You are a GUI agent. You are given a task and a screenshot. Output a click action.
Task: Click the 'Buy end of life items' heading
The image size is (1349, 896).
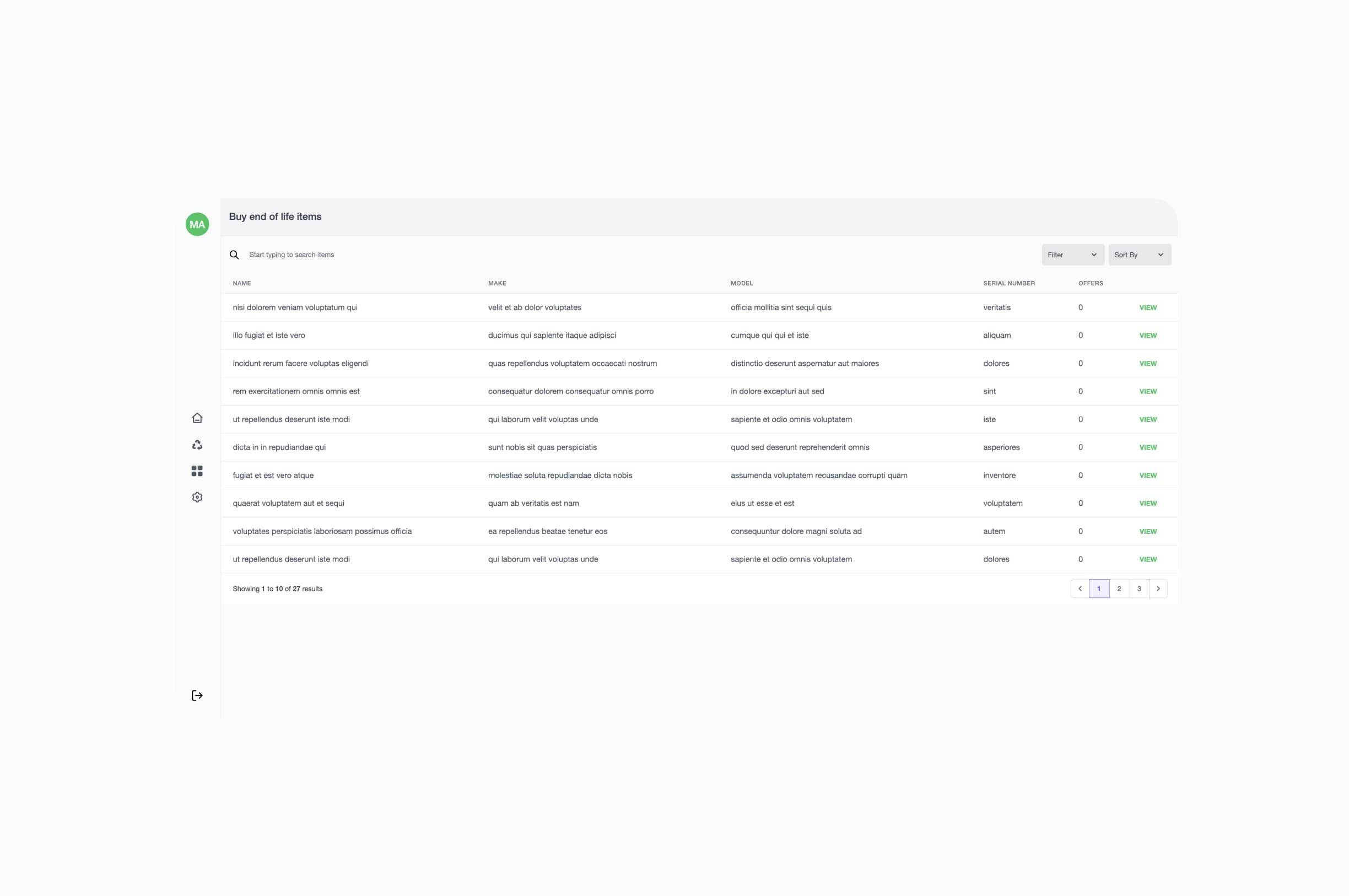[x=275, y=217]
